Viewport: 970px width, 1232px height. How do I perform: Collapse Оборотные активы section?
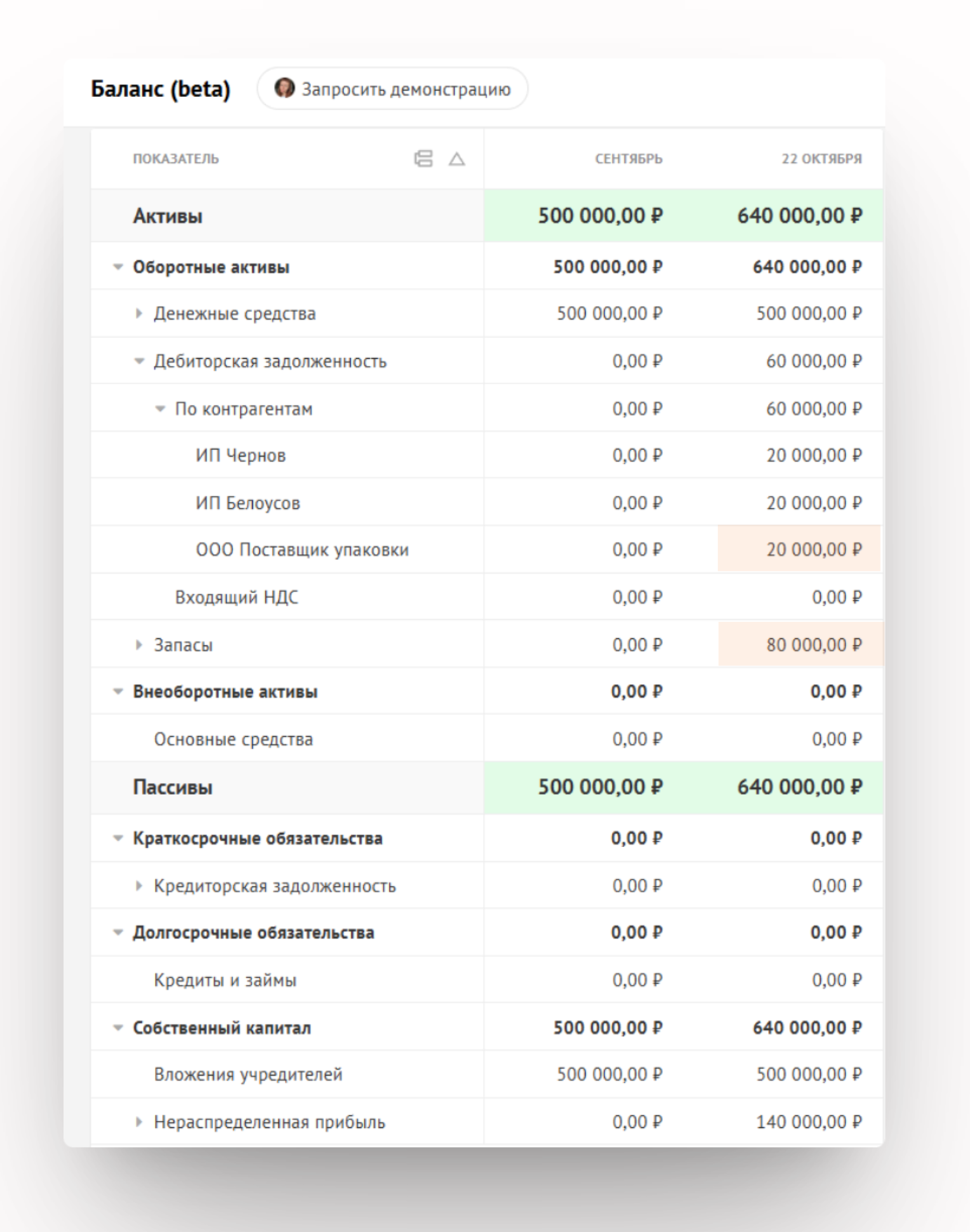(x=118, y=267)
